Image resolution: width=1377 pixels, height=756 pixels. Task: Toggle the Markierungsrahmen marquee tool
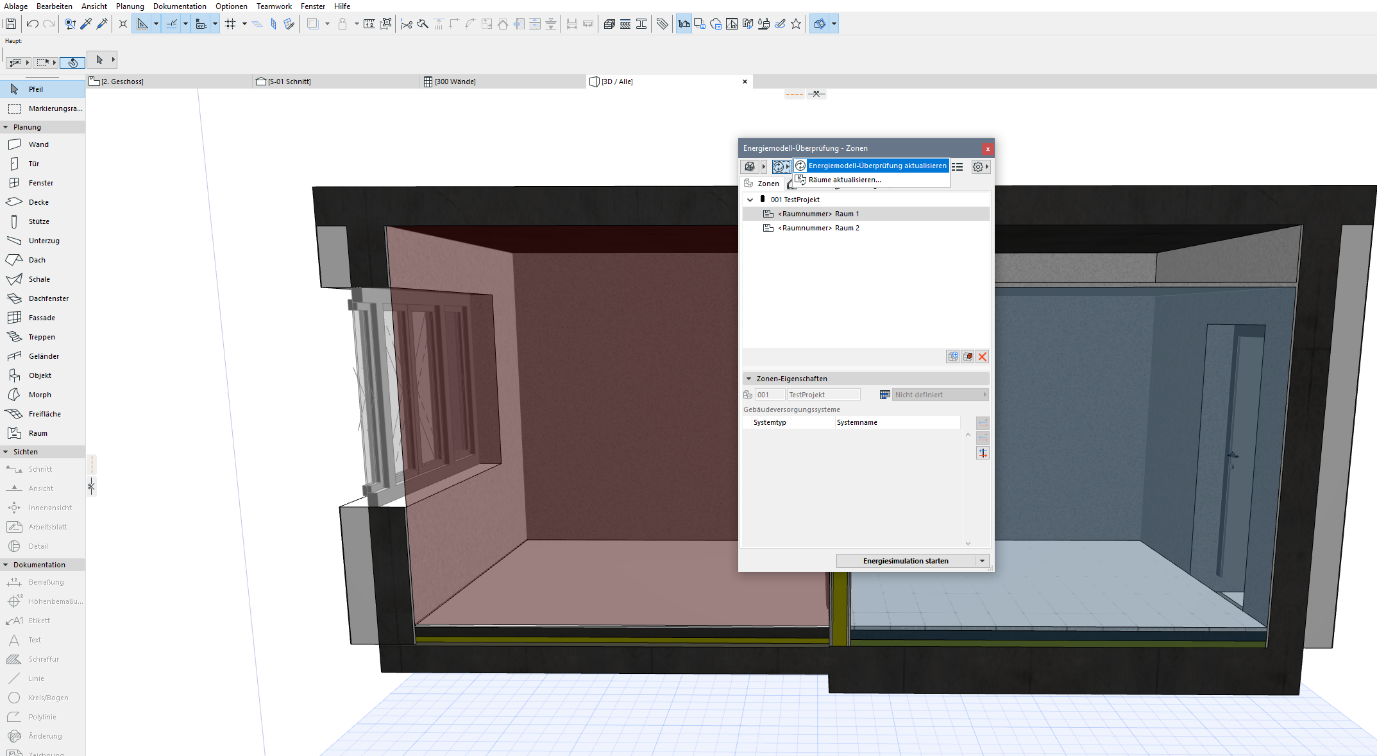43,108
